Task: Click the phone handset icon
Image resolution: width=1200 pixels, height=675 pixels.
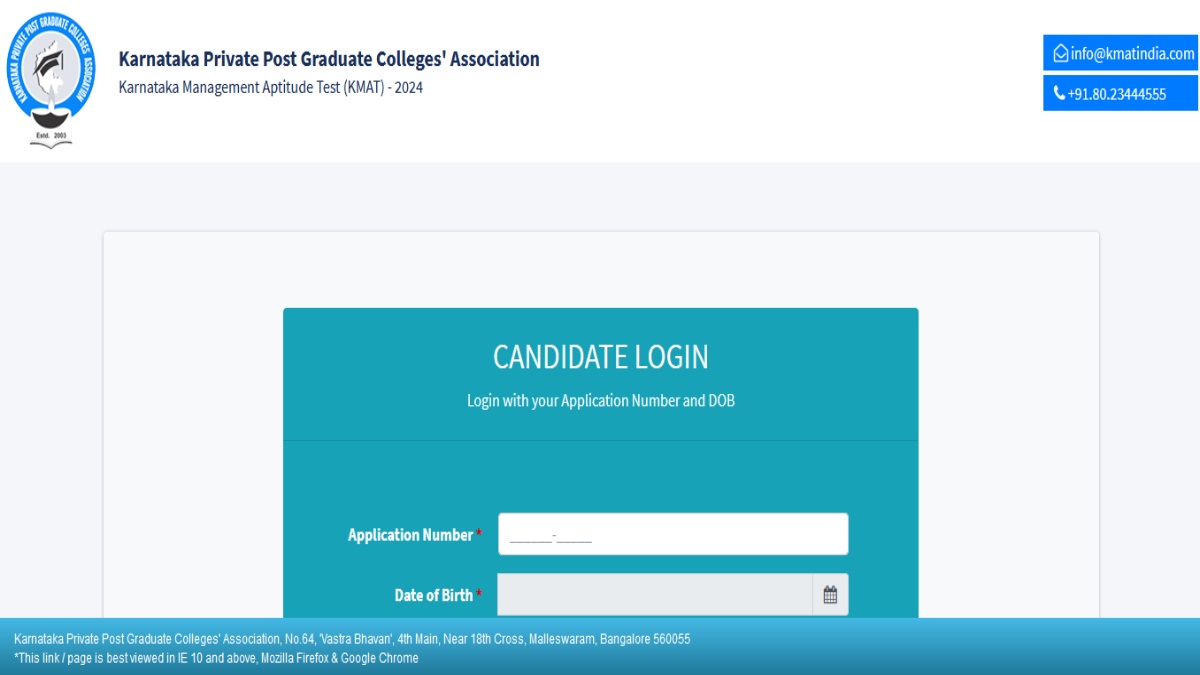Action: pyautogui.click(x=1059, y=94)
